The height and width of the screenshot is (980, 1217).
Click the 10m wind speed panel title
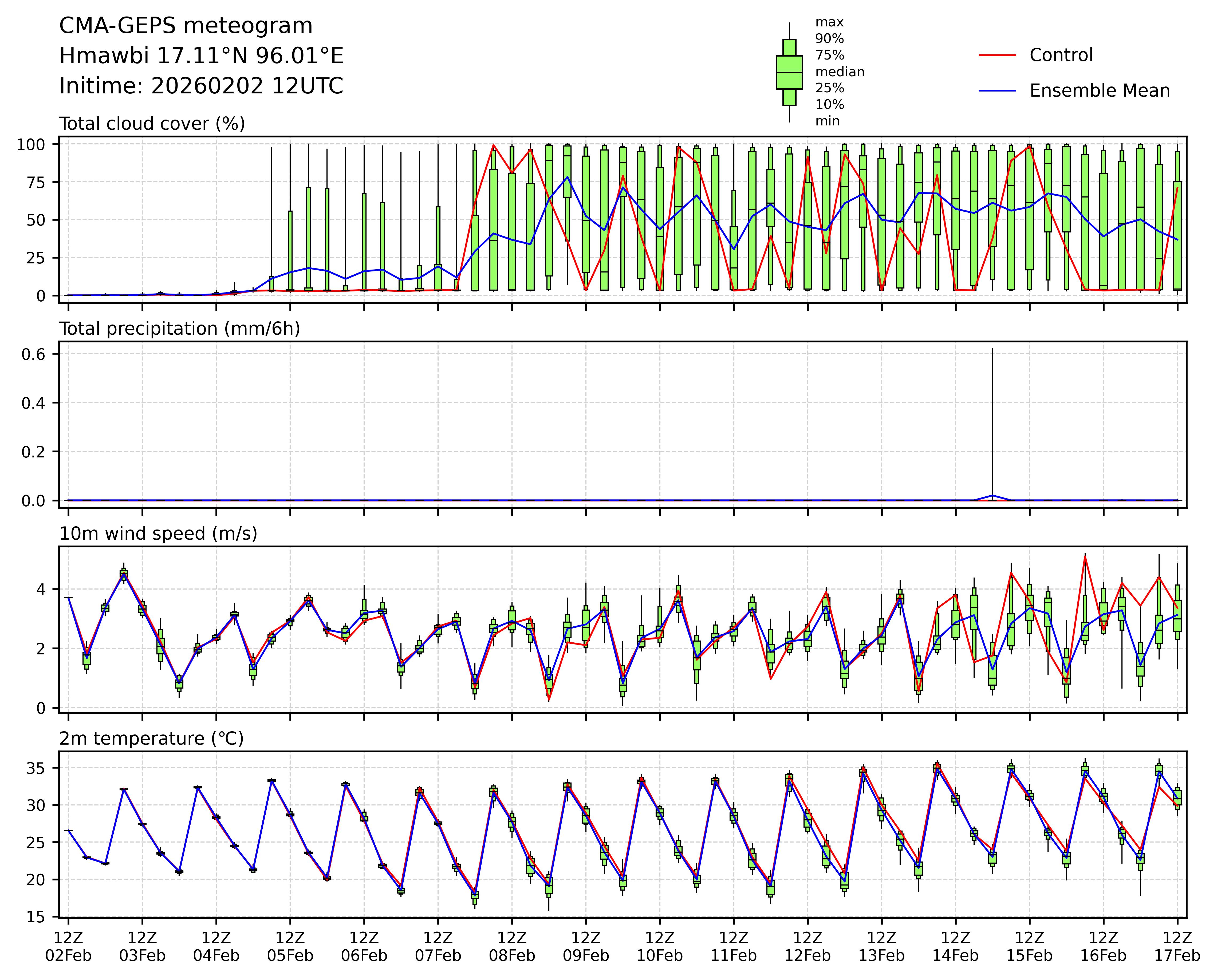[158, 534]
